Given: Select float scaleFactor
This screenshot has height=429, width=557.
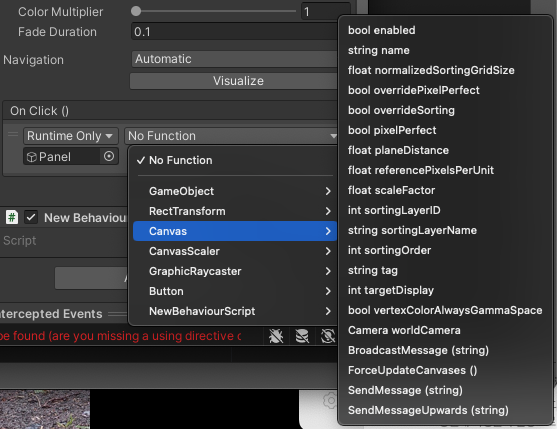Looking at the screenshot, I should pos(445,190).
